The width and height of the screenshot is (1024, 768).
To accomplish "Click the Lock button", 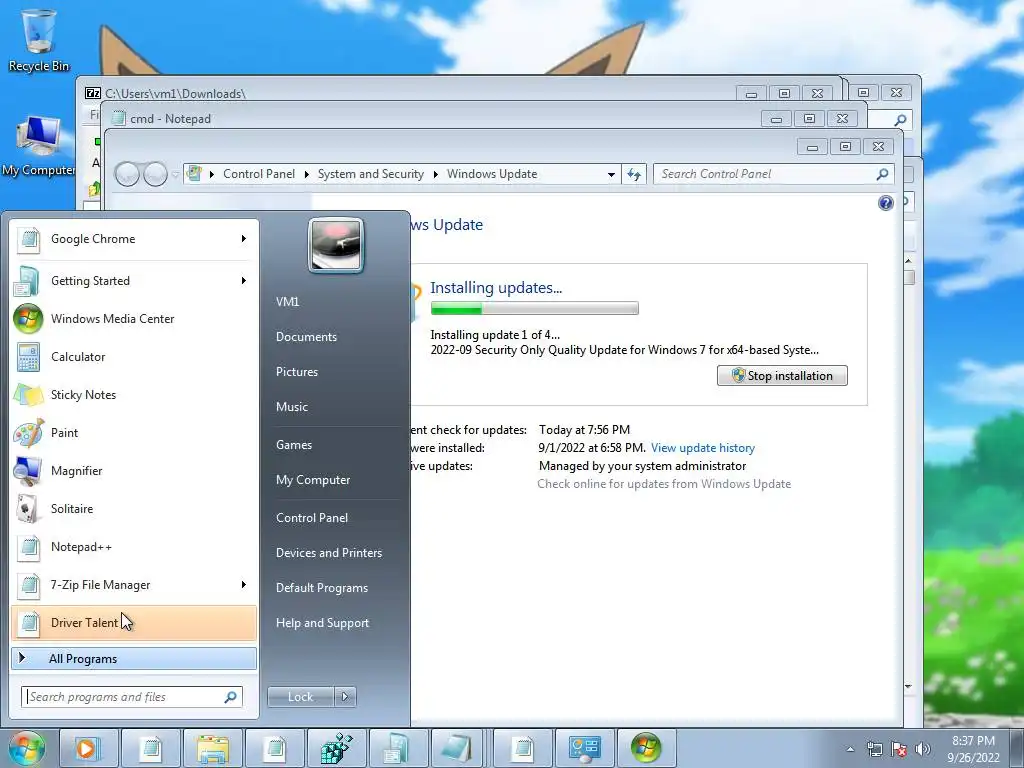I will (300, 697).
